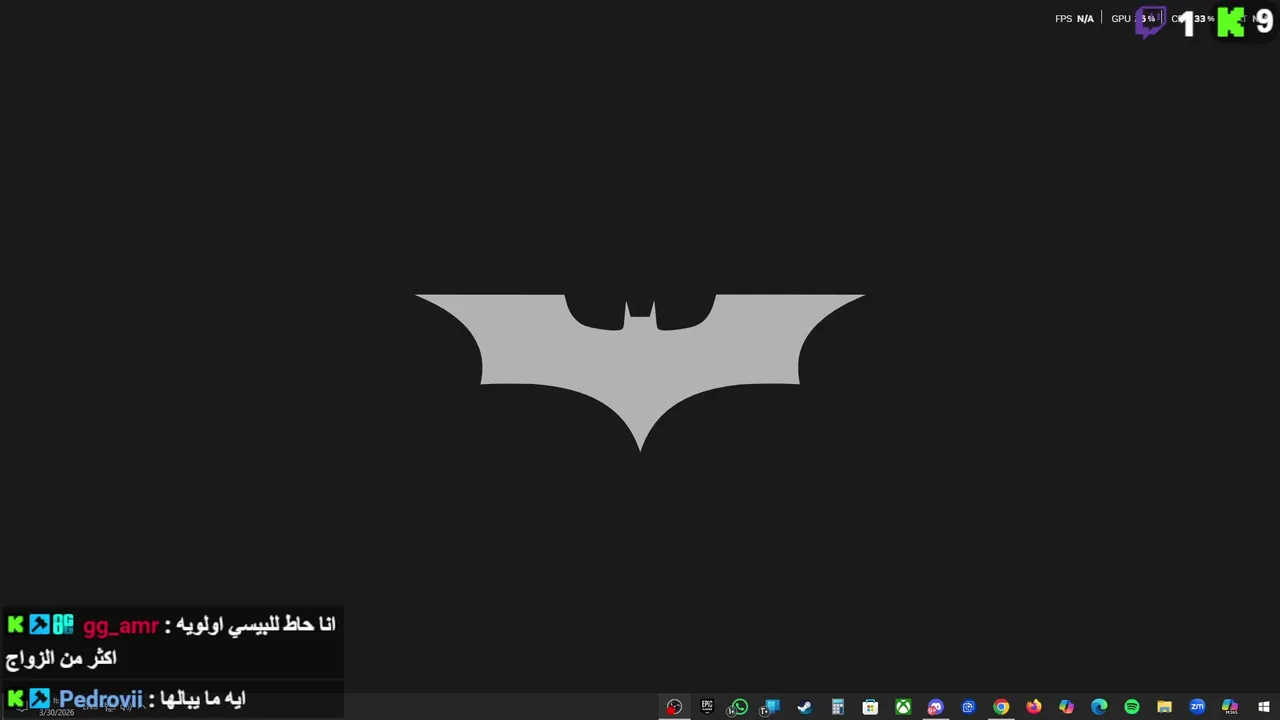1280x720 pixels.
Task: Click the Kick viewer count "9"
Action: pyautogui.click(x=1264, y=22)
